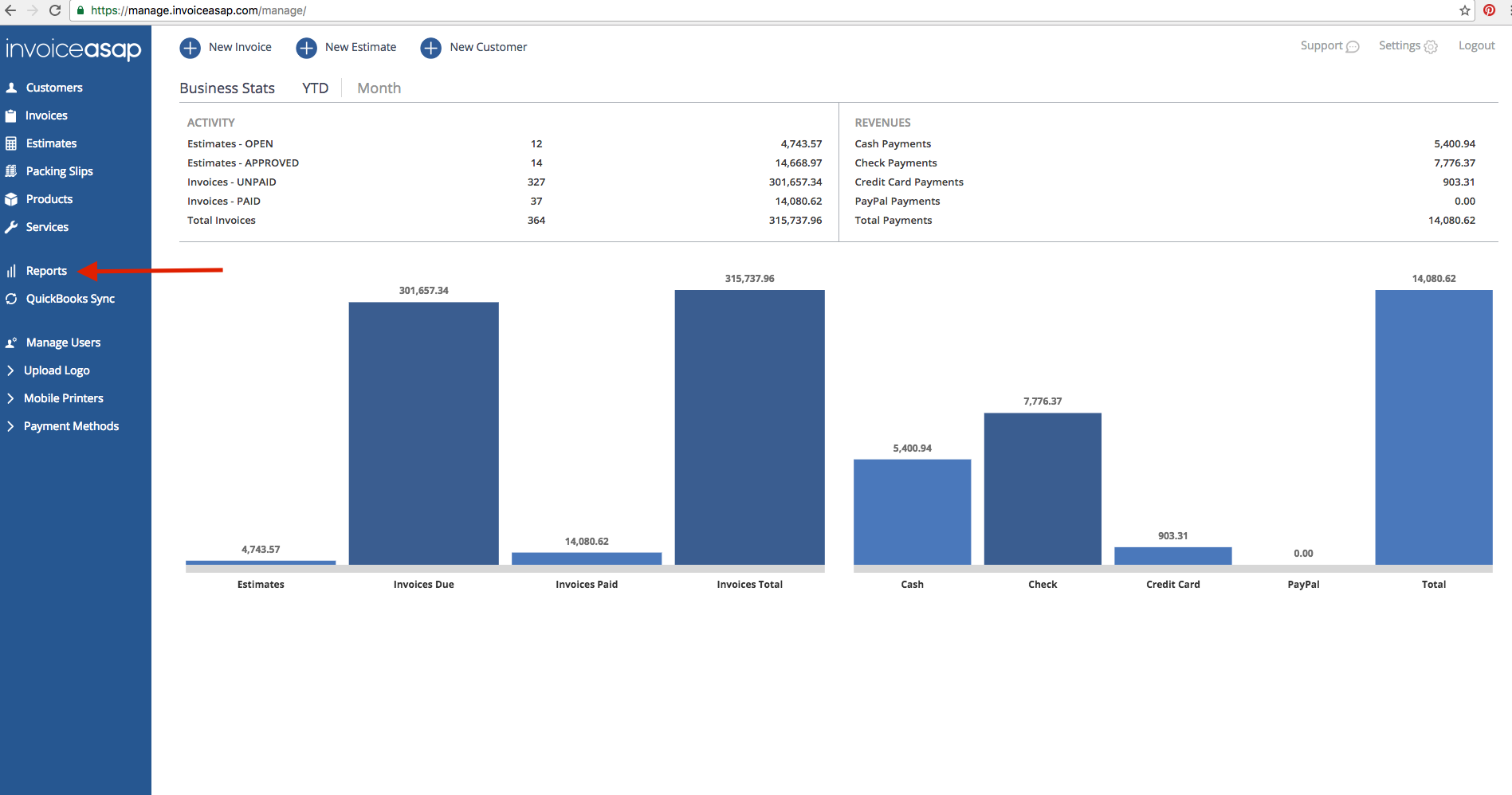Image resolution: width=1512 pixels, height=795 pixels.
Task: Bookmark page with the star icon
Action: (1465, 10)
